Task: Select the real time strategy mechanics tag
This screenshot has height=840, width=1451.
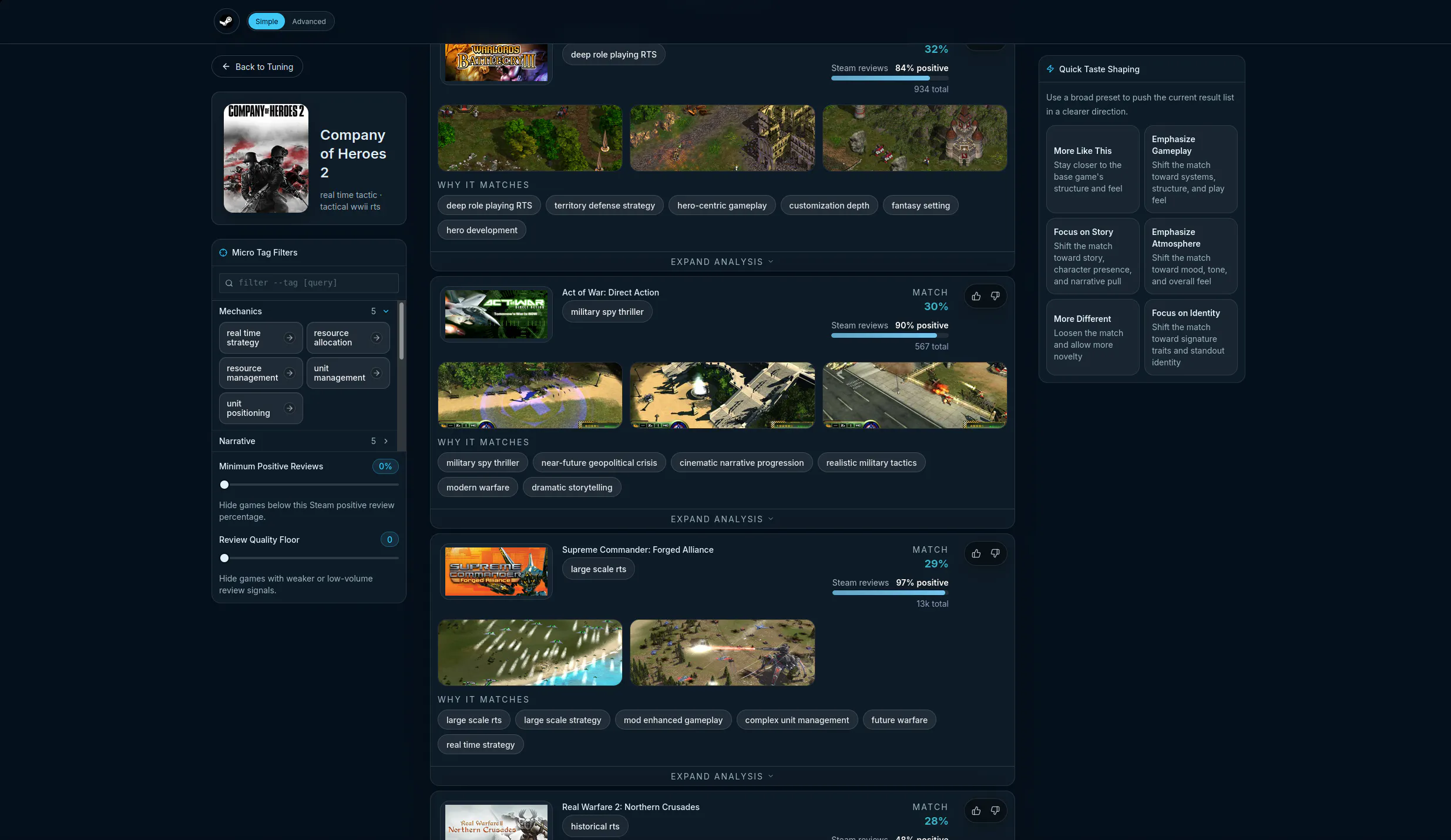Action: click(261, 338)
